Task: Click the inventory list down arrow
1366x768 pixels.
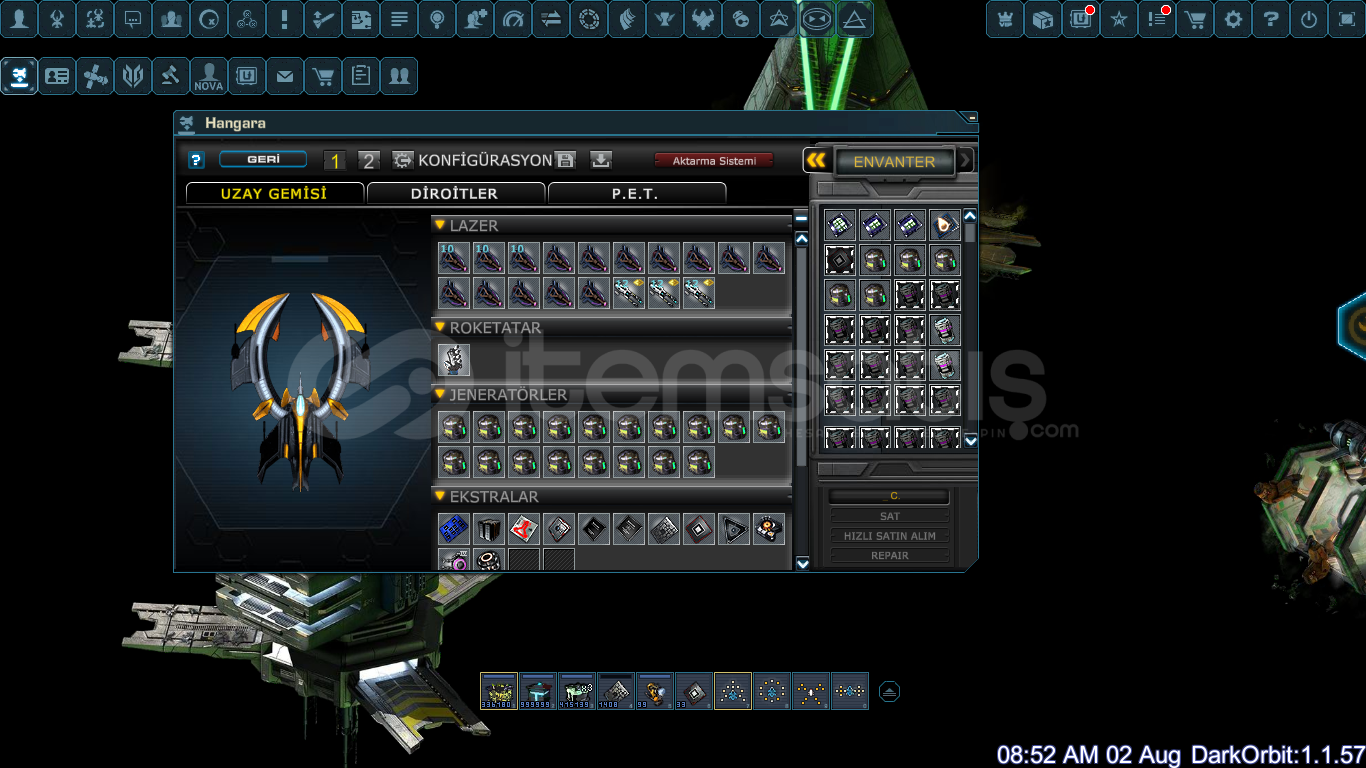Action: (x=970, y=440)
